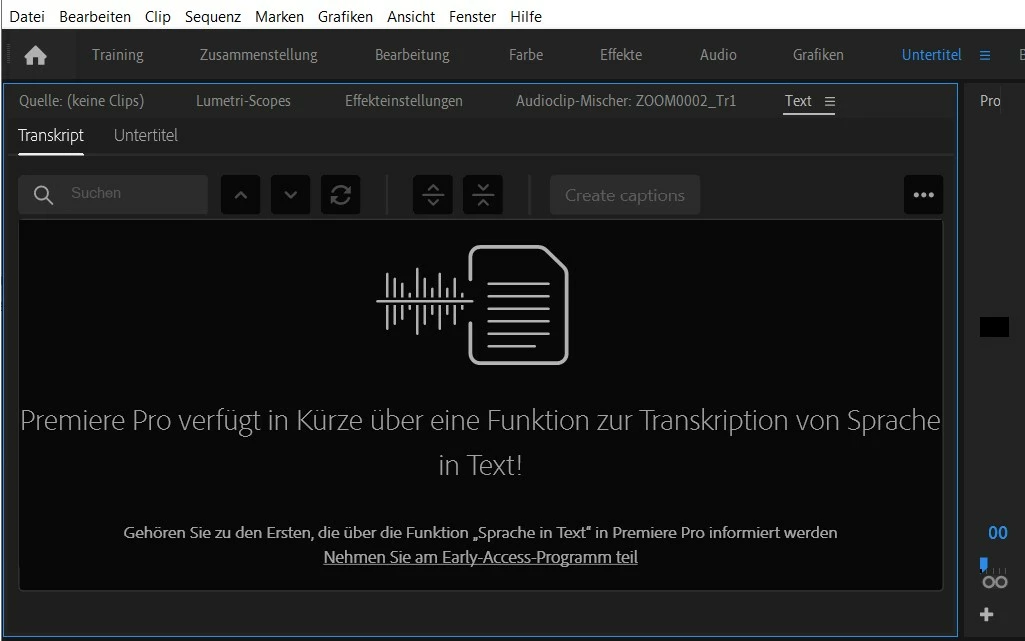Open the Lumetri-Scopes panel tab
The width and height of the screenshot is (1025, 641).
pyautogui.click(x=243, y=101)
